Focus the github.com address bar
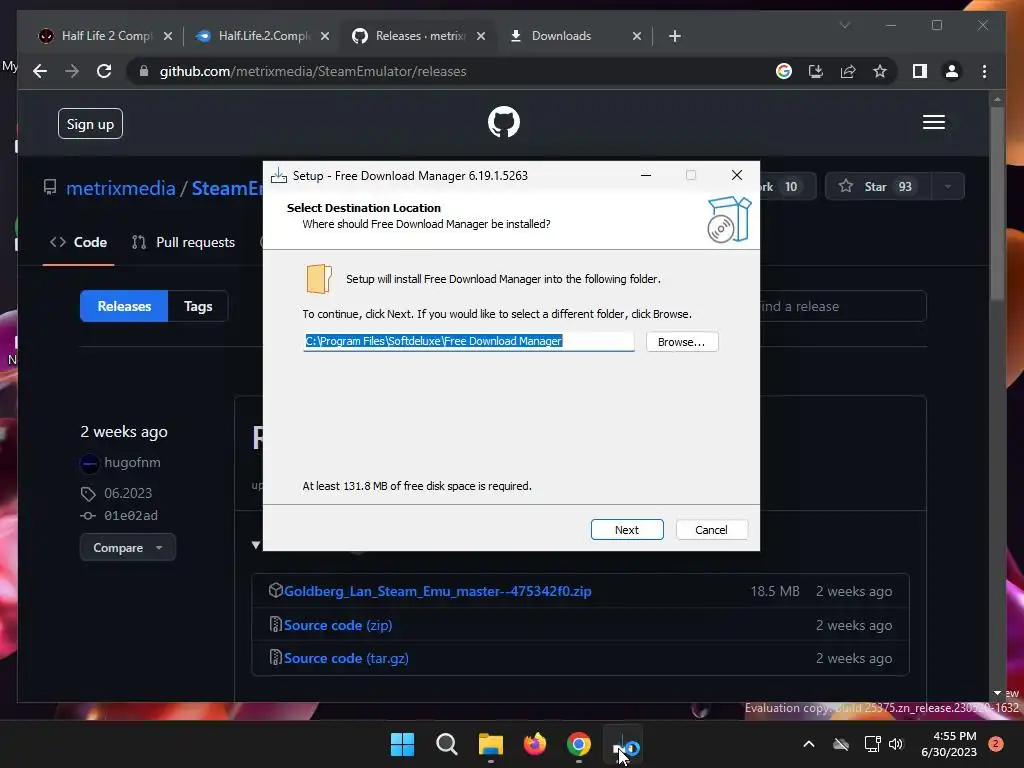Image resolution: width=1024 pixels, height=768 pixels. 313,71
